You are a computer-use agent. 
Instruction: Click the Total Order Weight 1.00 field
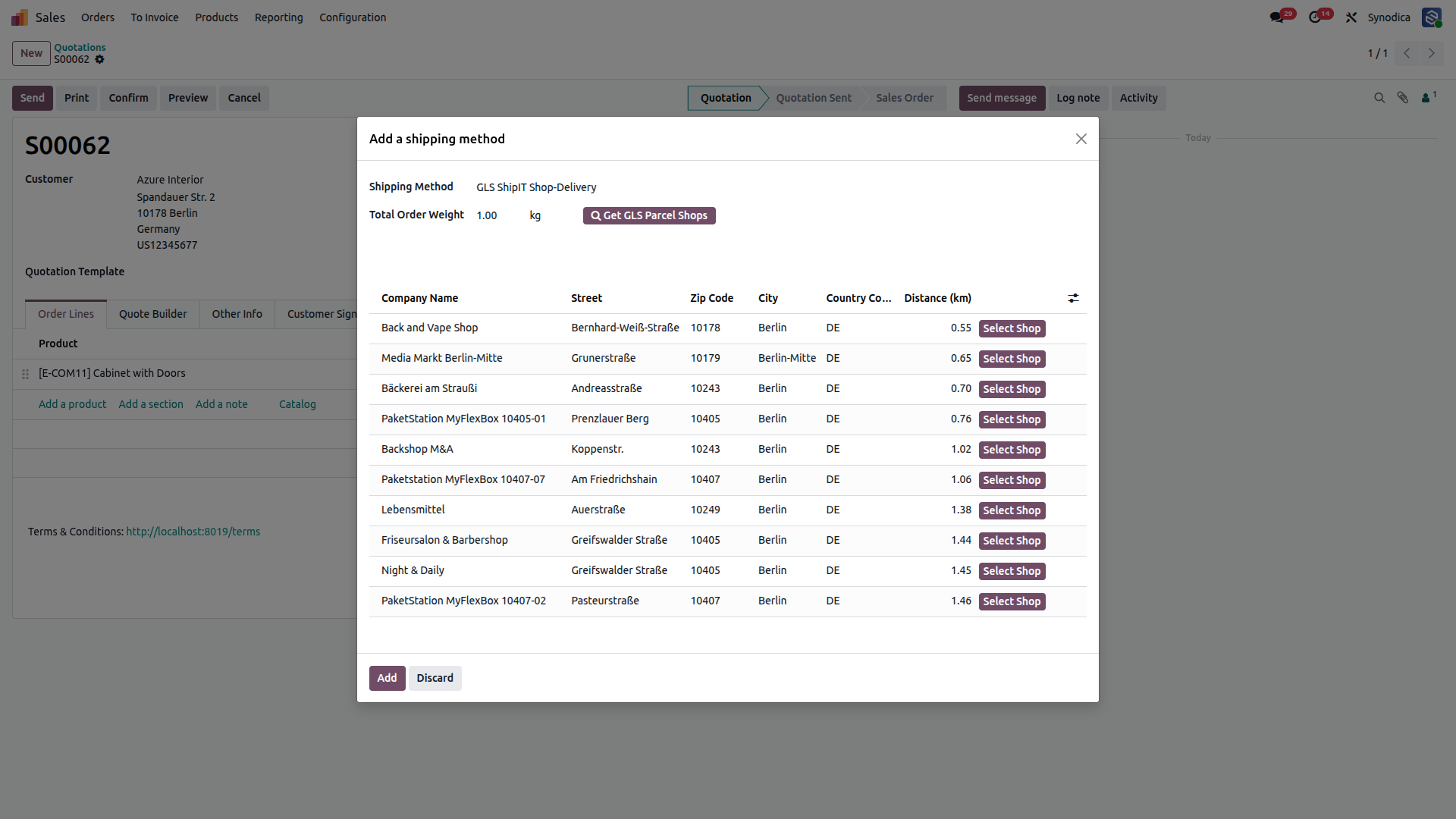[x=487, y=215]
